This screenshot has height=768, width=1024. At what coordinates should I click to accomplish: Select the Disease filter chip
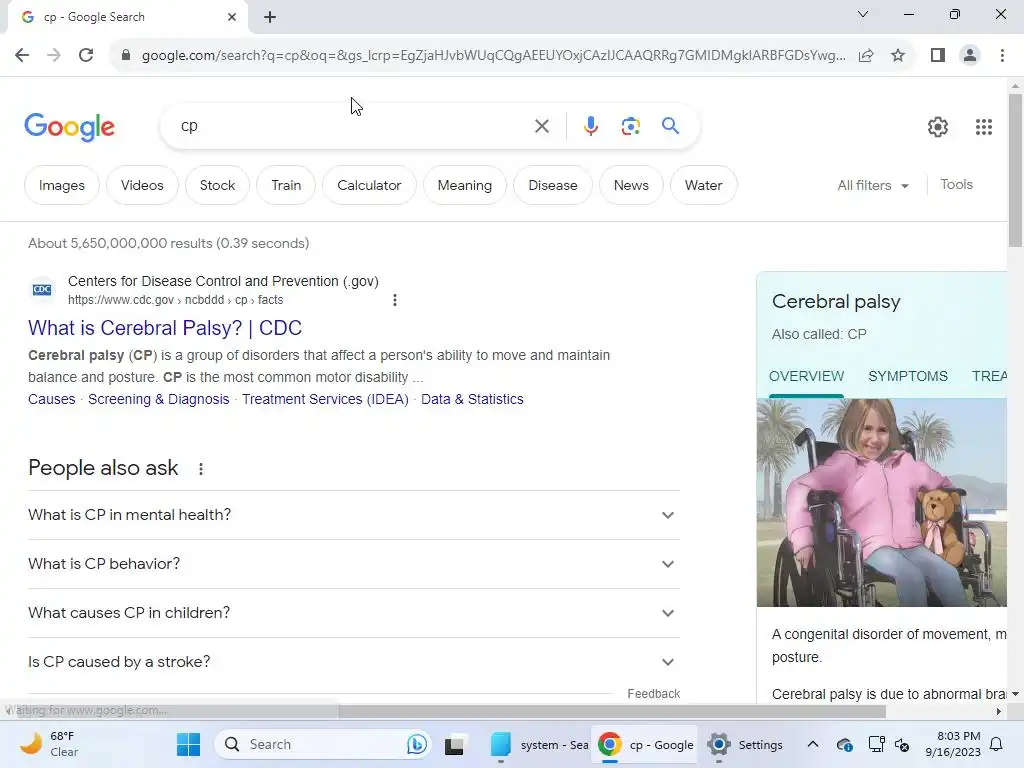click(552, 185)
